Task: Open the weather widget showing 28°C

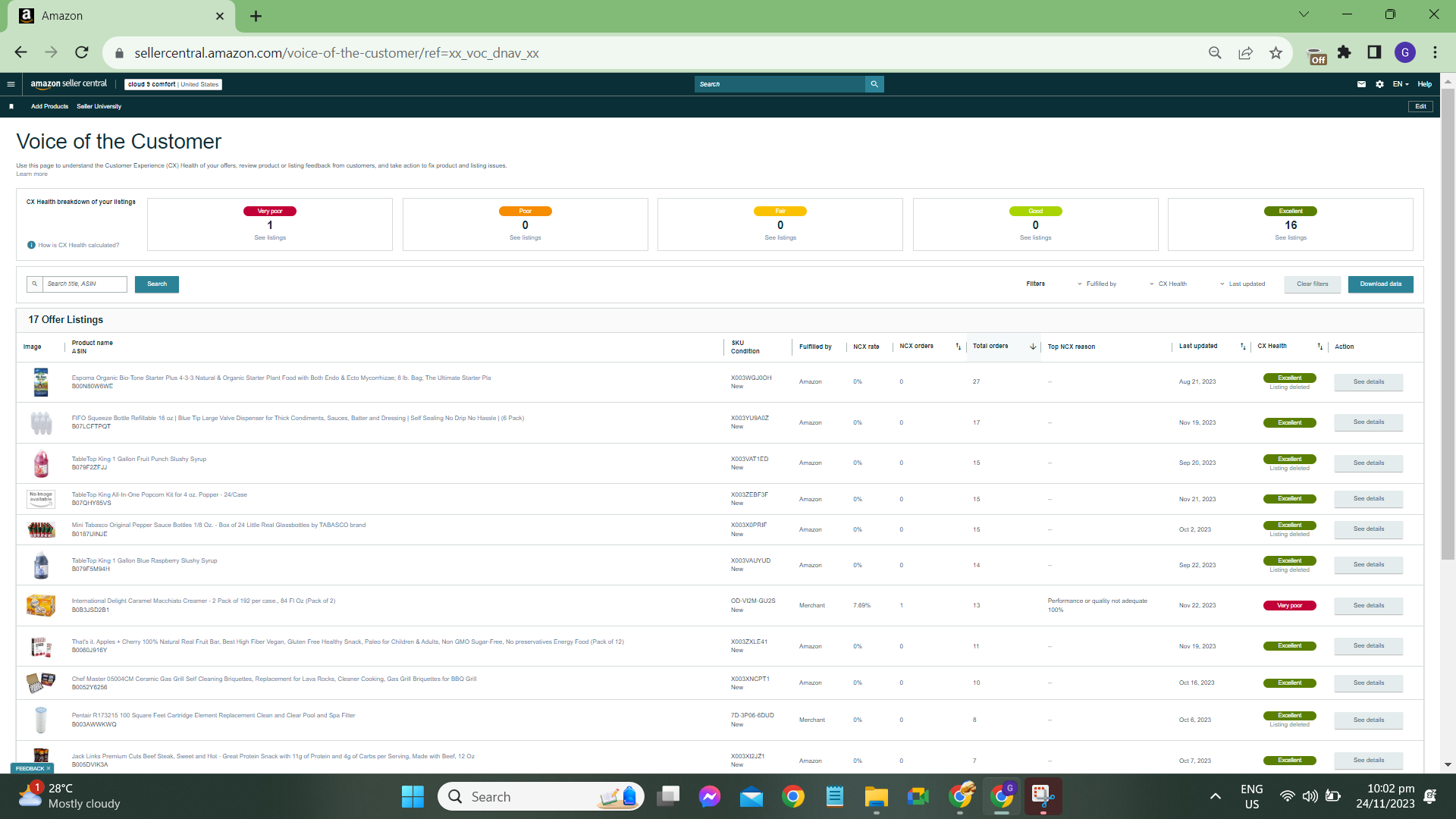Action: coord(68,796)
